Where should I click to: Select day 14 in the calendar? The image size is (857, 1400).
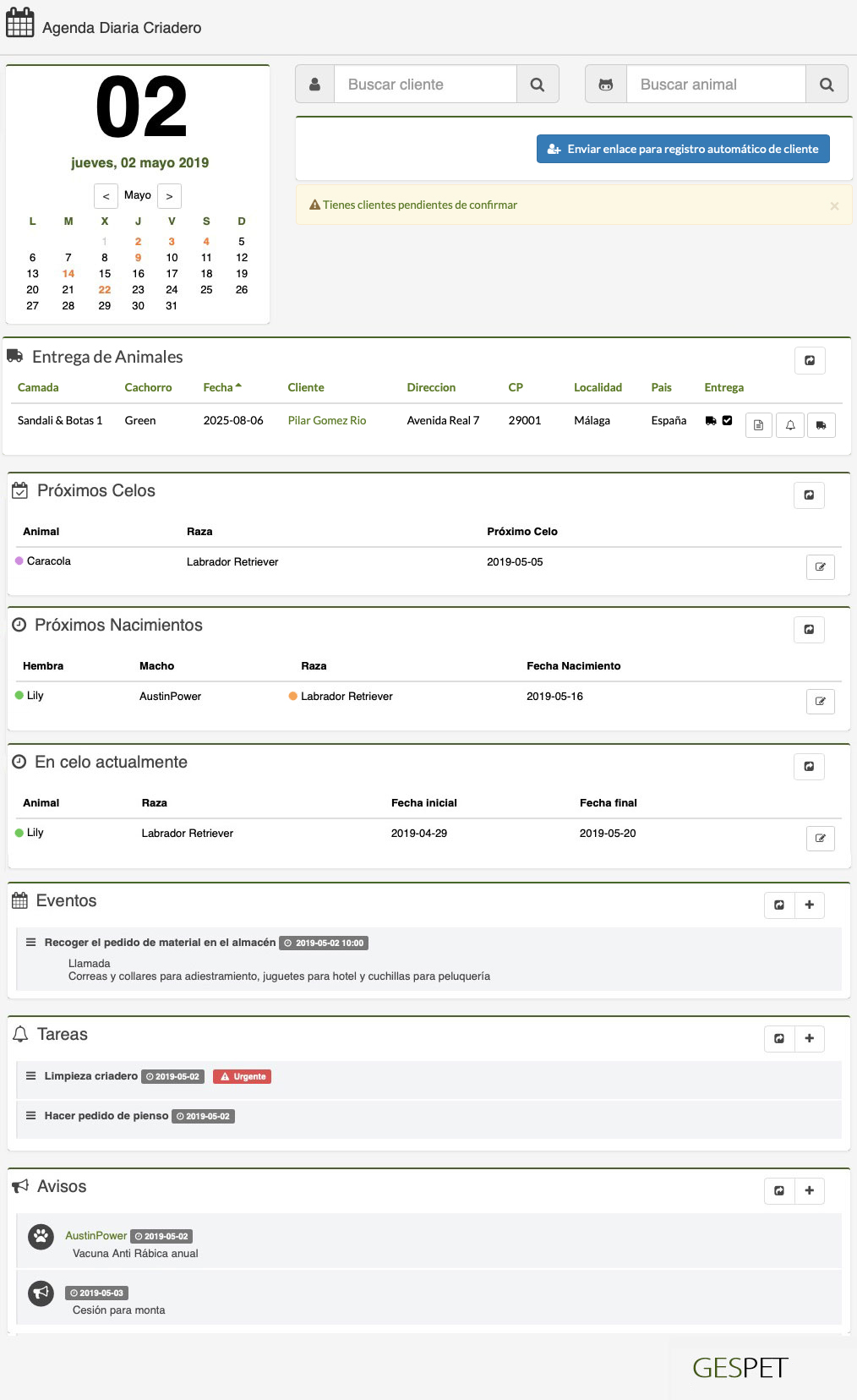68,274
